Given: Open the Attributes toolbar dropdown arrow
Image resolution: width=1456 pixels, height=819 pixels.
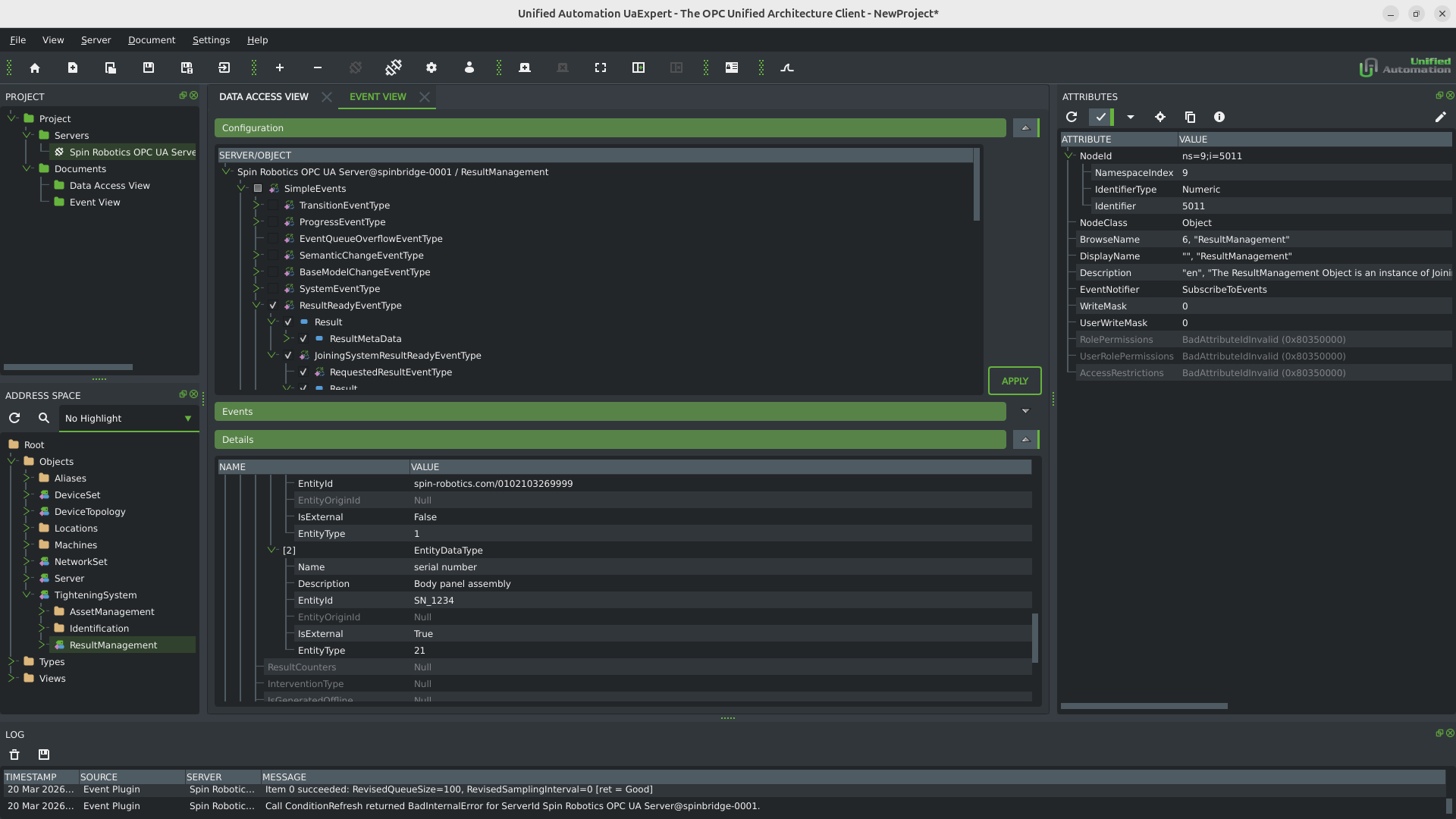Looking at the screenshot, I should click(1131, 118).
